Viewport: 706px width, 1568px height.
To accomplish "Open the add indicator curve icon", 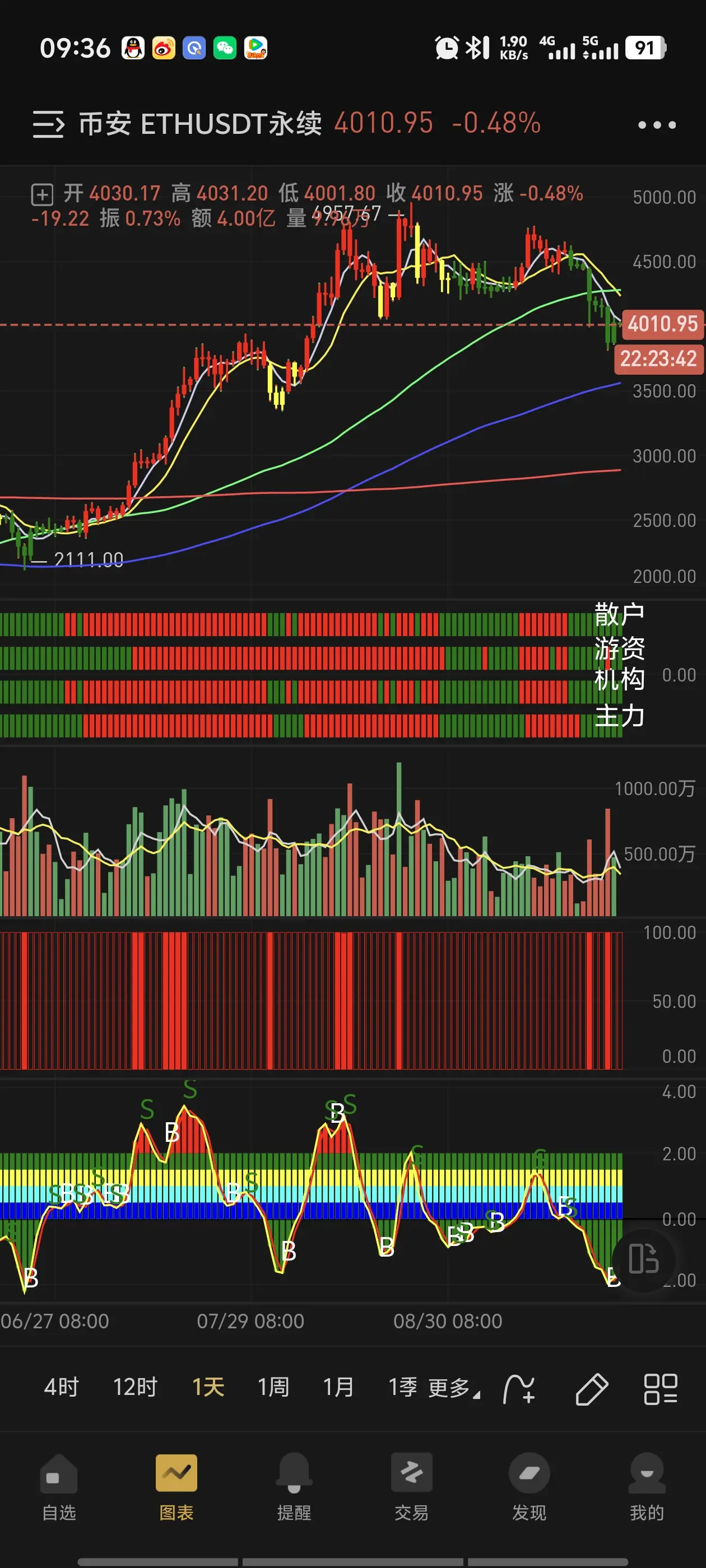I will pos(519,1390).
